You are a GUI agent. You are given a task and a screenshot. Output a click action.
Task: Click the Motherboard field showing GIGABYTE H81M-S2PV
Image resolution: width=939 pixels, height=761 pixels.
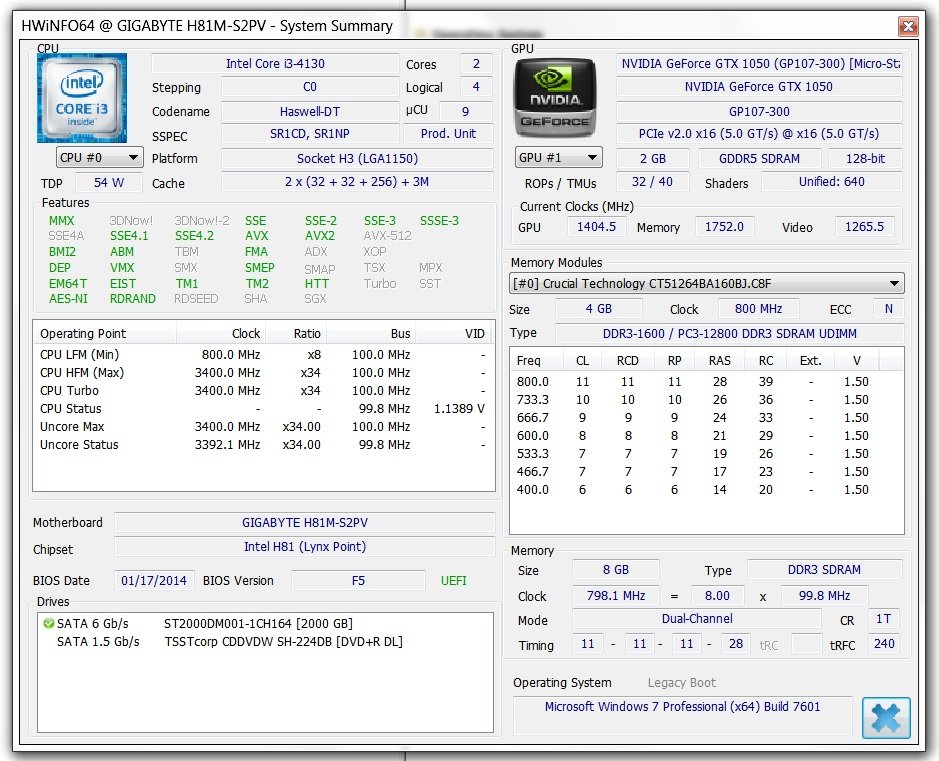click(305, 523)
